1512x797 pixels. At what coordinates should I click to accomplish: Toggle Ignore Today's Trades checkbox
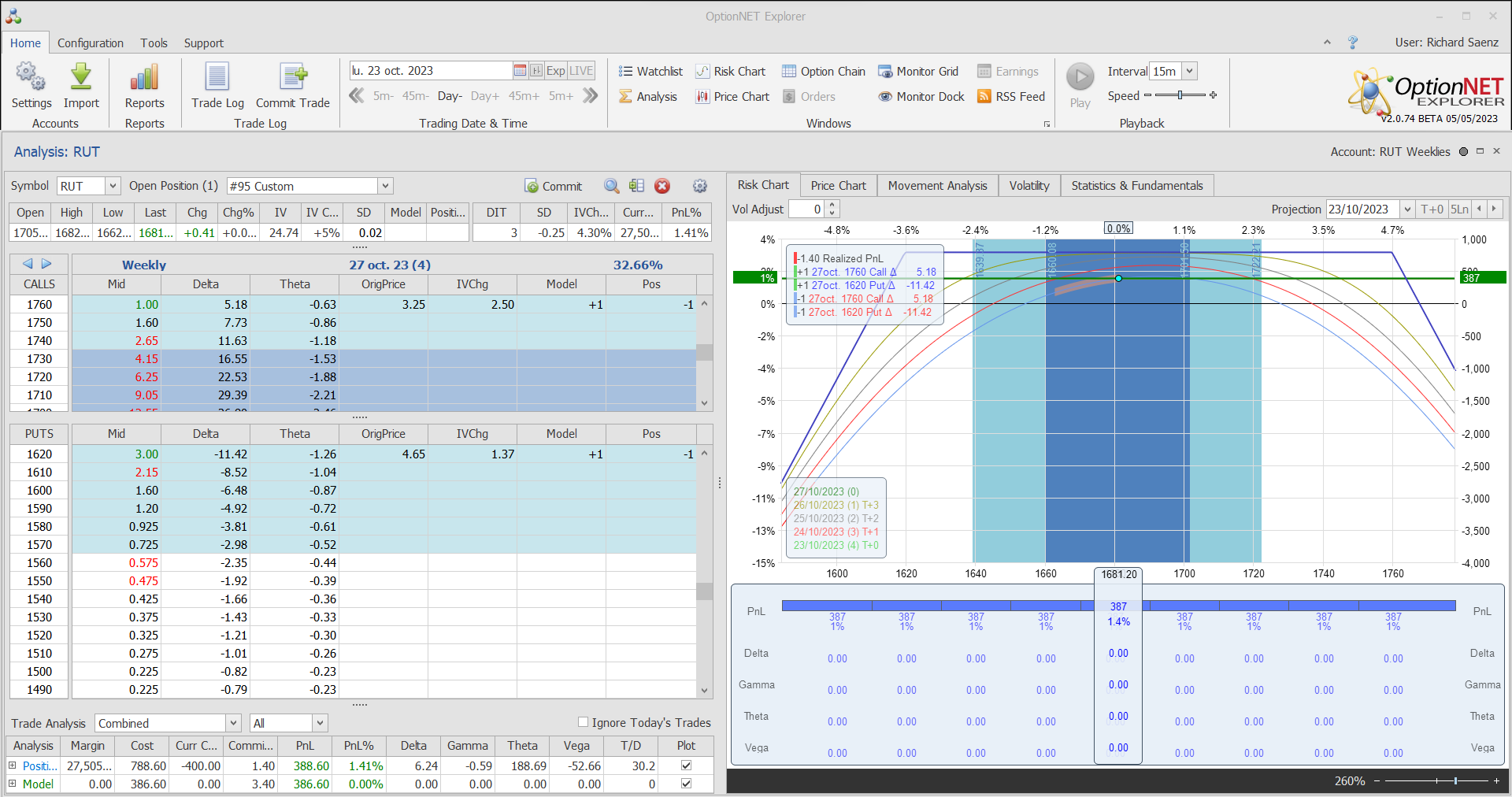tap(583, 722)
